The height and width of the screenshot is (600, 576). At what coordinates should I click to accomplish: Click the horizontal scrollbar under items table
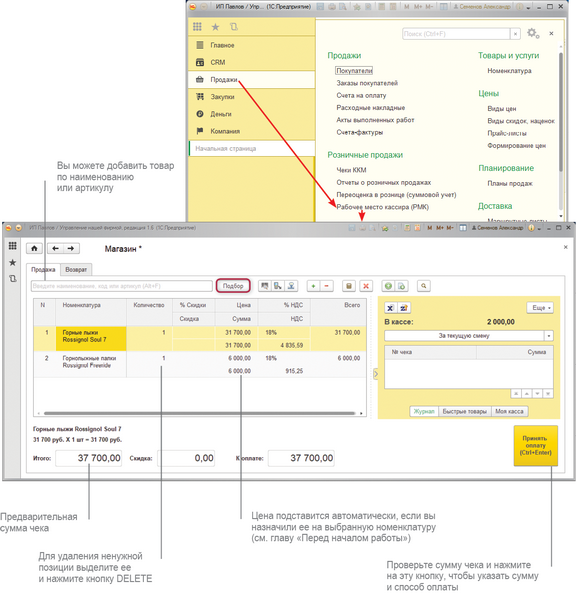point(199,413)
